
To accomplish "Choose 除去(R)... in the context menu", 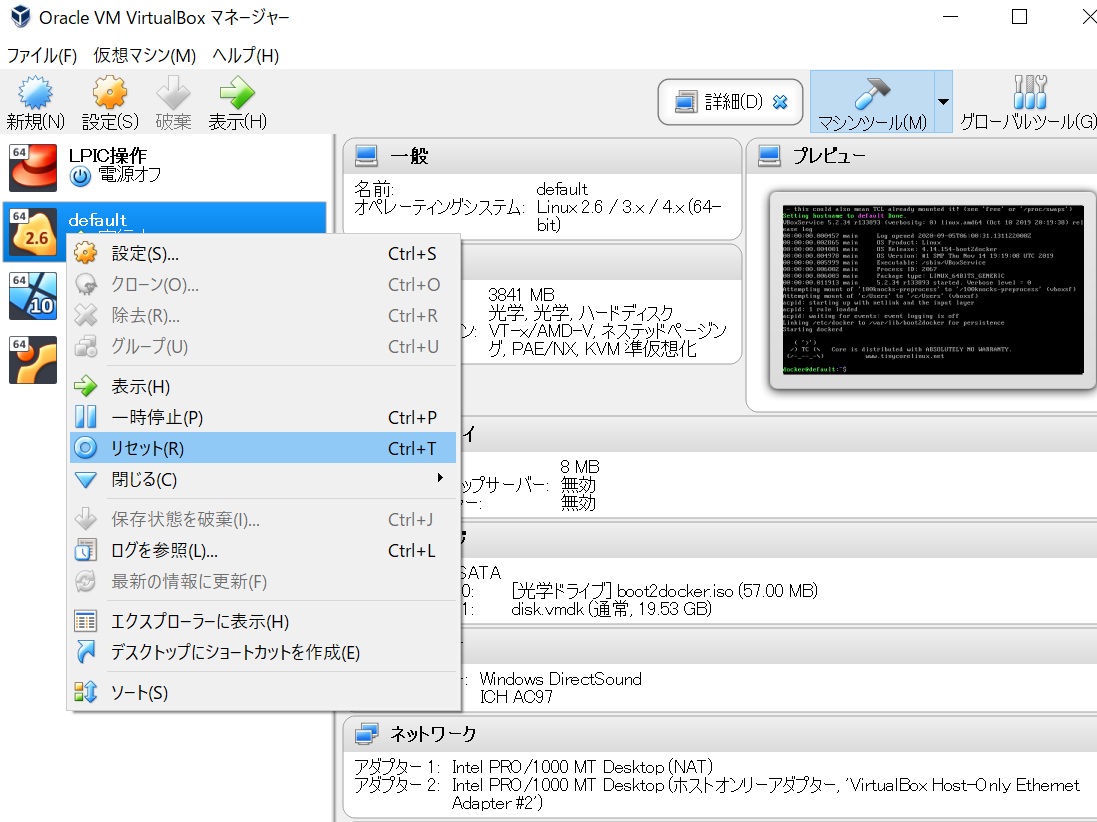I will [263, 316].
